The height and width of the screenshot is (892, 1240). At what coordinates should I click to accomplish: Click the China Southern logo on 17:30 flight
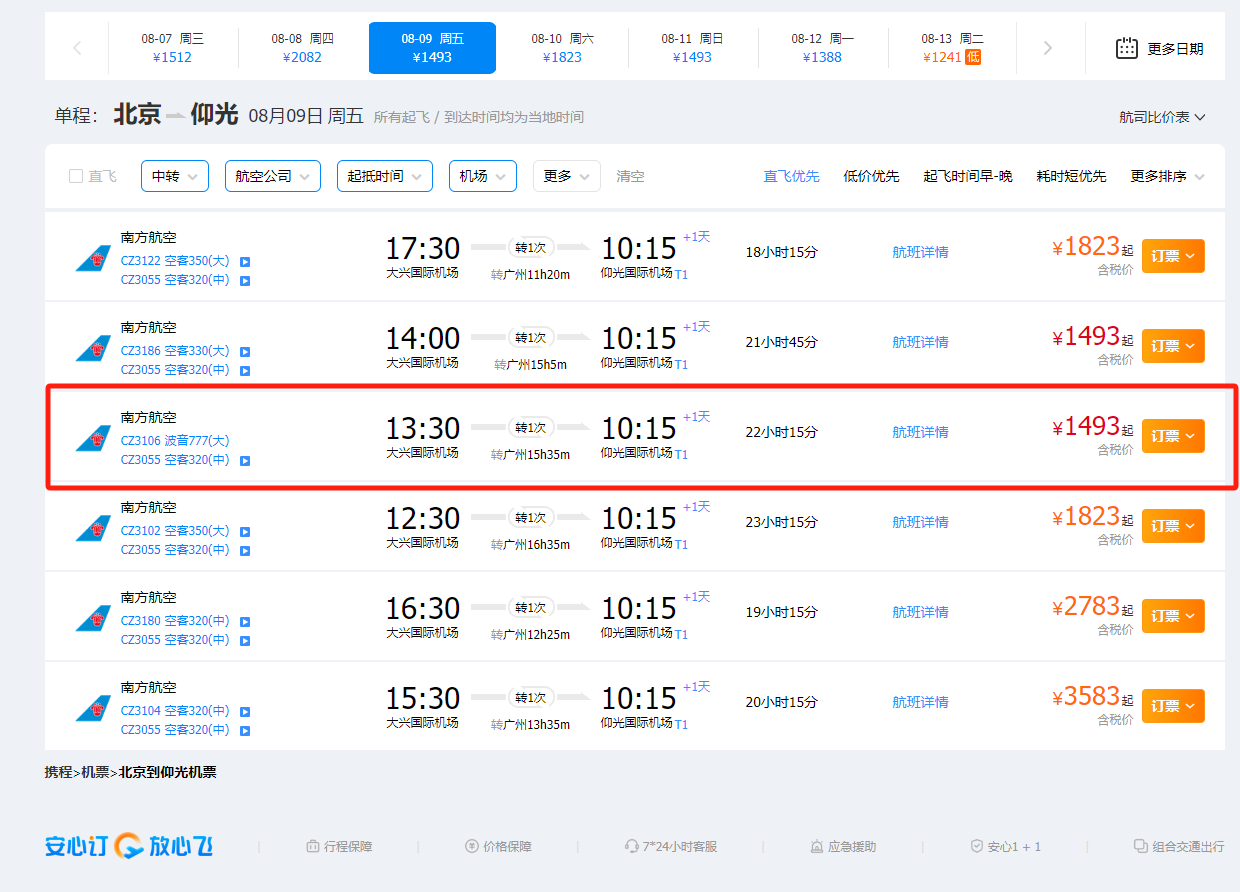[x=93, y=258]
